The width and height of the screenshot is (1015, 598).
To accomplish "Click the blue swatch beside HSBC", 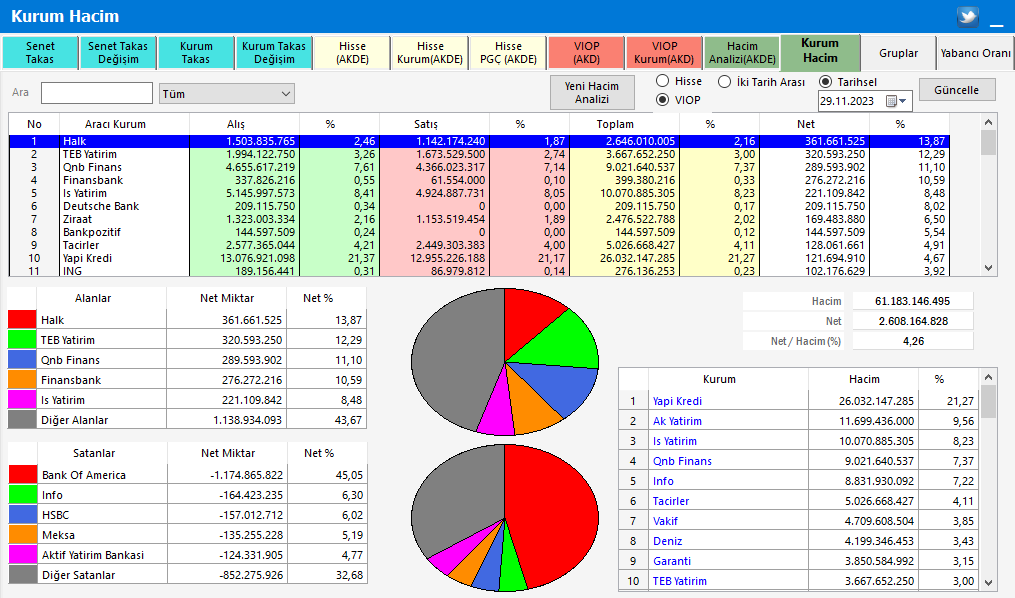I will [x=23, y=515].
